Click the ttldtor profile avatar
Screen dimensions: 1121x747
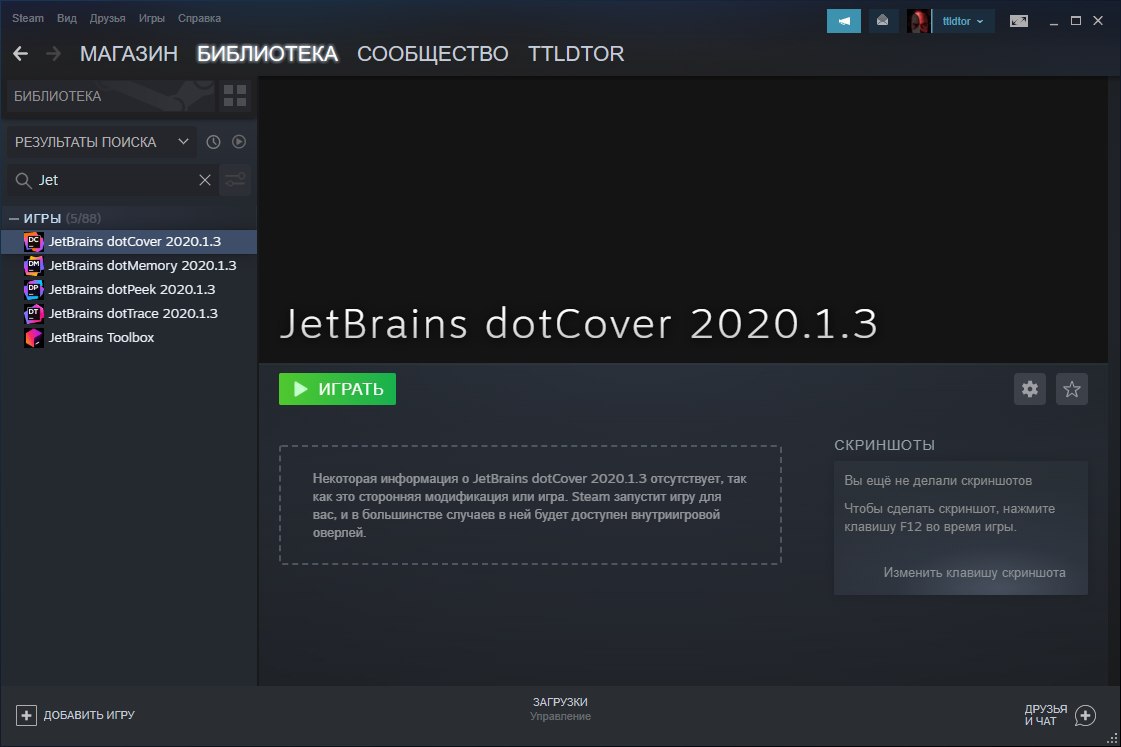point(919,21)
